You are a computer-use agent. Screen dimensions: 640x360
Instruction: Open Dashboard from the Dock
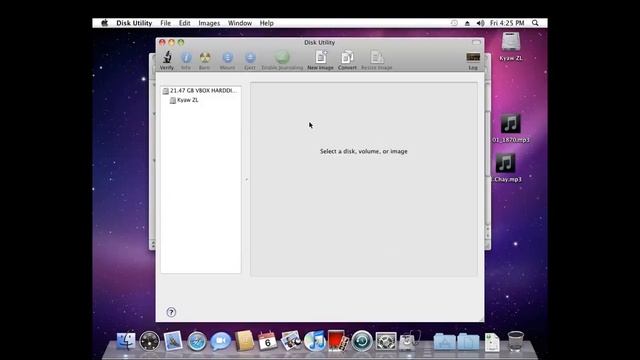149,341
